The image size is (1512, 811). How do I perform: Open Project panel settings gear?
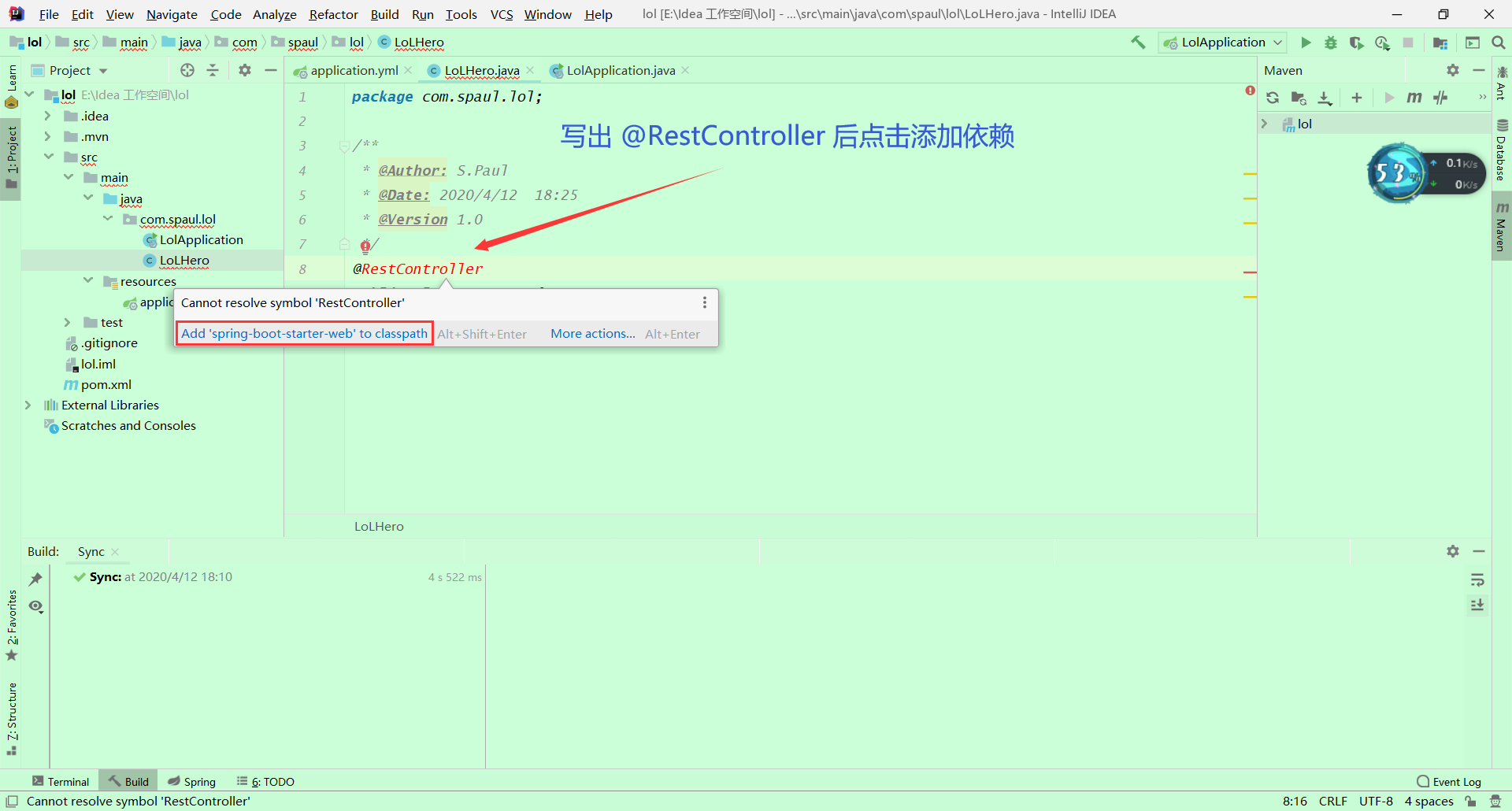point(245,70)
